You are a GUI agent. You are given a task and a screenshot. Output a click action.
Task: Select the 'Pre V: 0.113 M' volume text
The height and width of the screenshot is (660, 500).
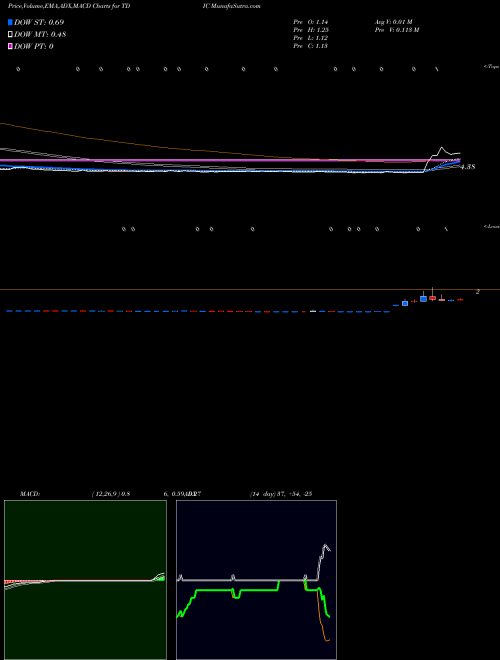397,30
